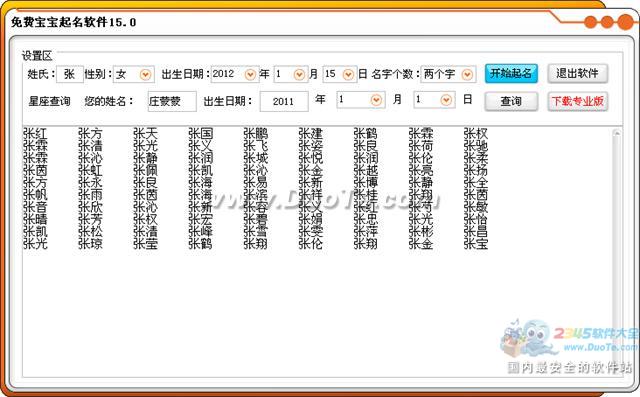Select the name 张建 in the results
Viewport: 640px width, 397px height.
click(x=311, y=133)
